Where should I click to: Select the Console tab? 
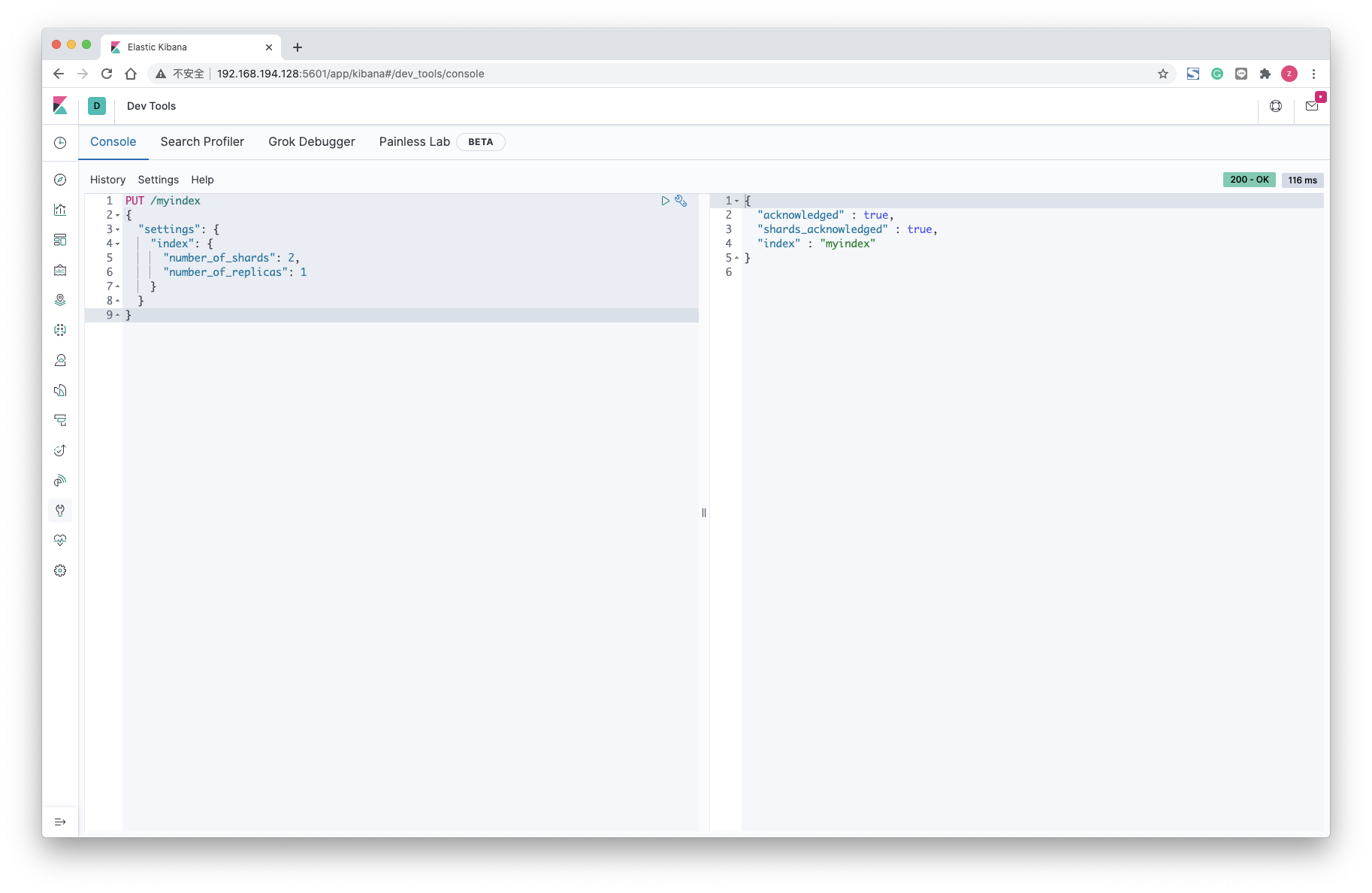[113, 142]
